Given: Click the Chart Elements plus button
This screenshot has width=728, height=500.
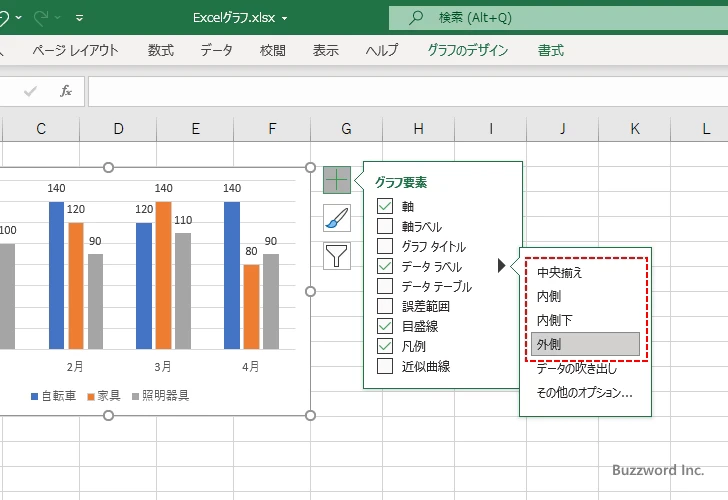Looking at the screenshot, I should pyautogui.click(x=337, y=180).
